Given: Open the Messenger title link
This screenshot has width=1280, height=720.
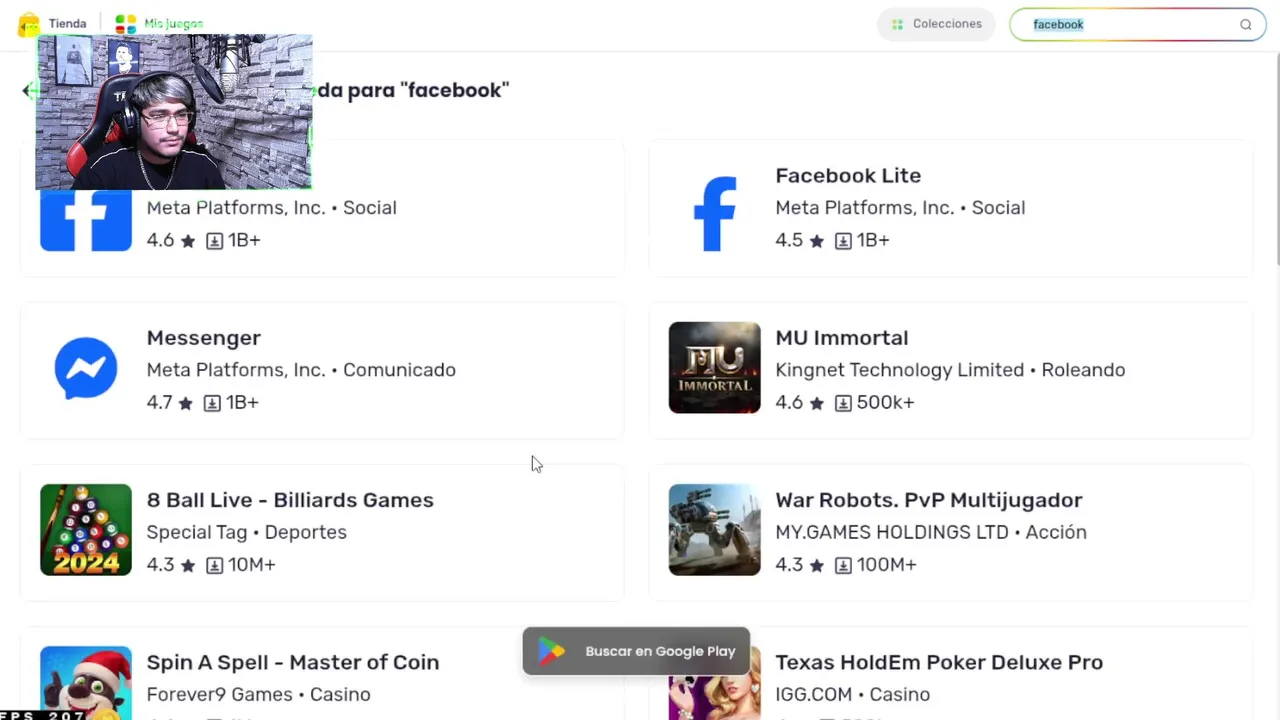Looking at the screenshot, I should (x=203, y=338).
